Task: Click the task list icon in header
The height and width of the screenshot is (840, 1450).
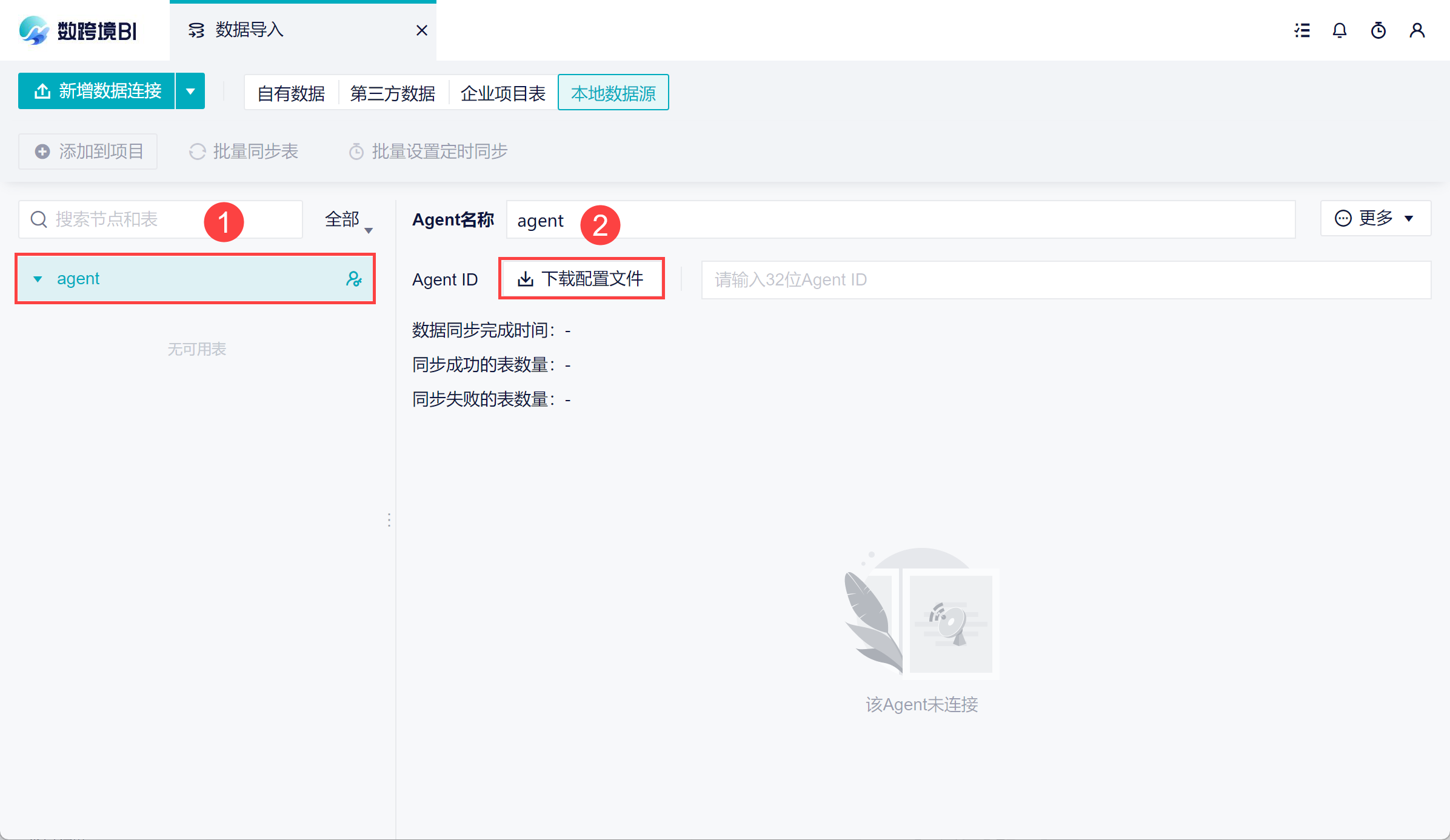Action: (1302, 30)
